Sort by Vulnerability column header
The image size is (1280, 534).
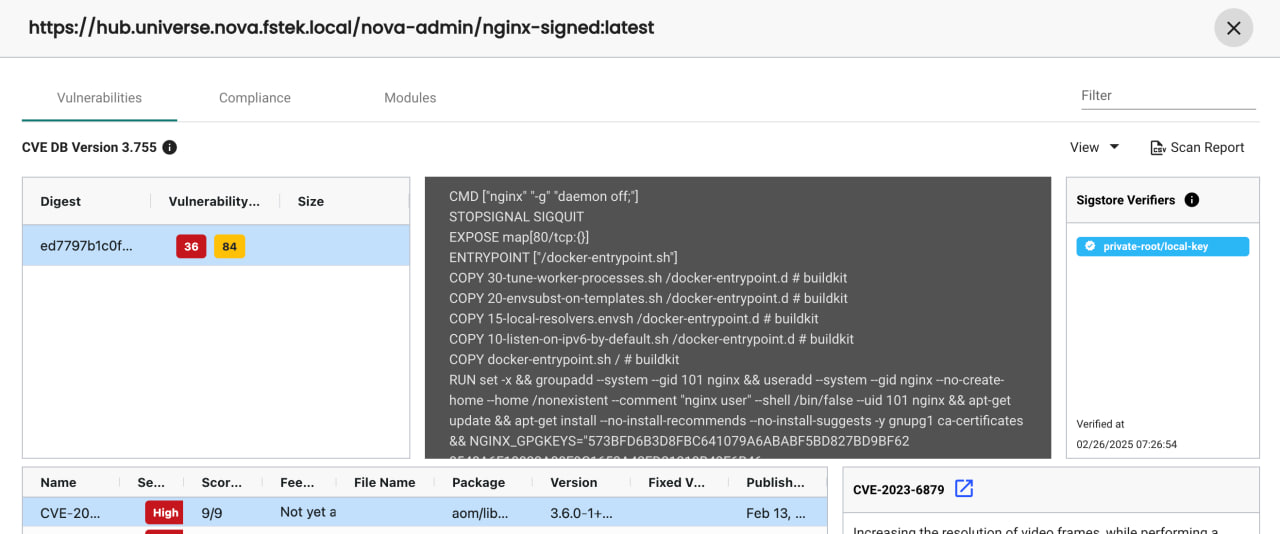pyautogui.click(x=214, y=201)
